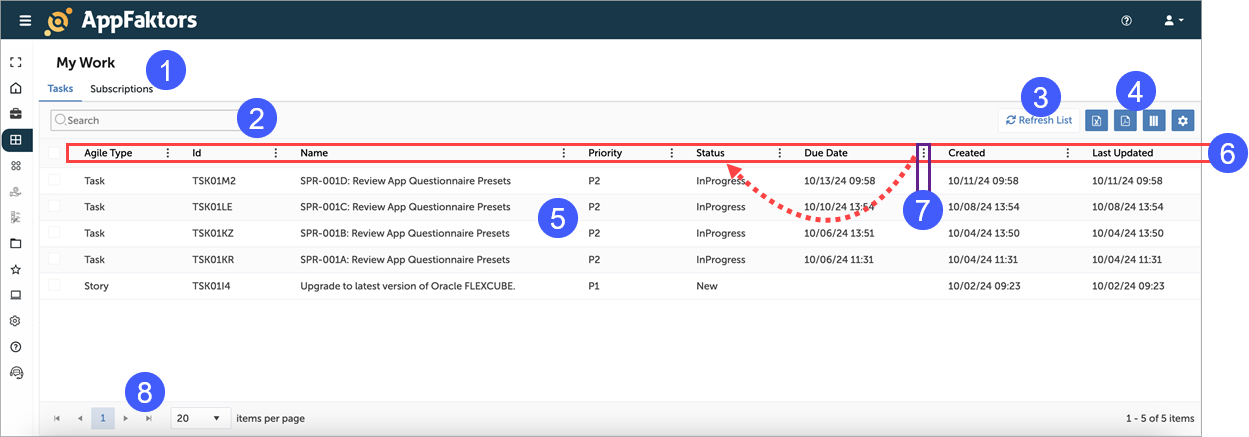Image resolution: width=1249 pixels, height=437 pixels.
Task: Open the favorites star in sidebar
Action: coord(16,269)
